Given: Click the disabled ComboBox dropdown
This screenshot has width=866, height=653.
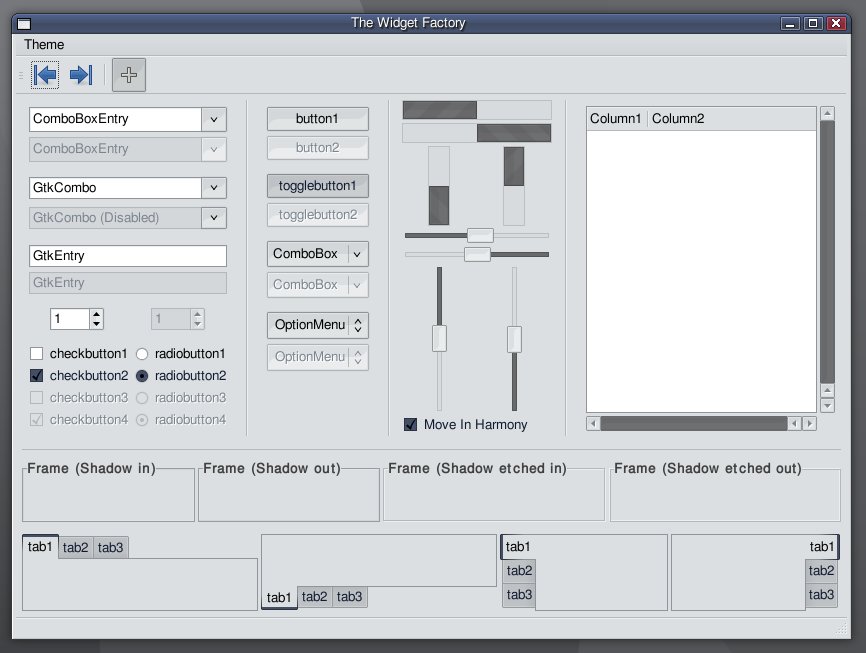Looking at the screenshot, I should coord(318,285).
